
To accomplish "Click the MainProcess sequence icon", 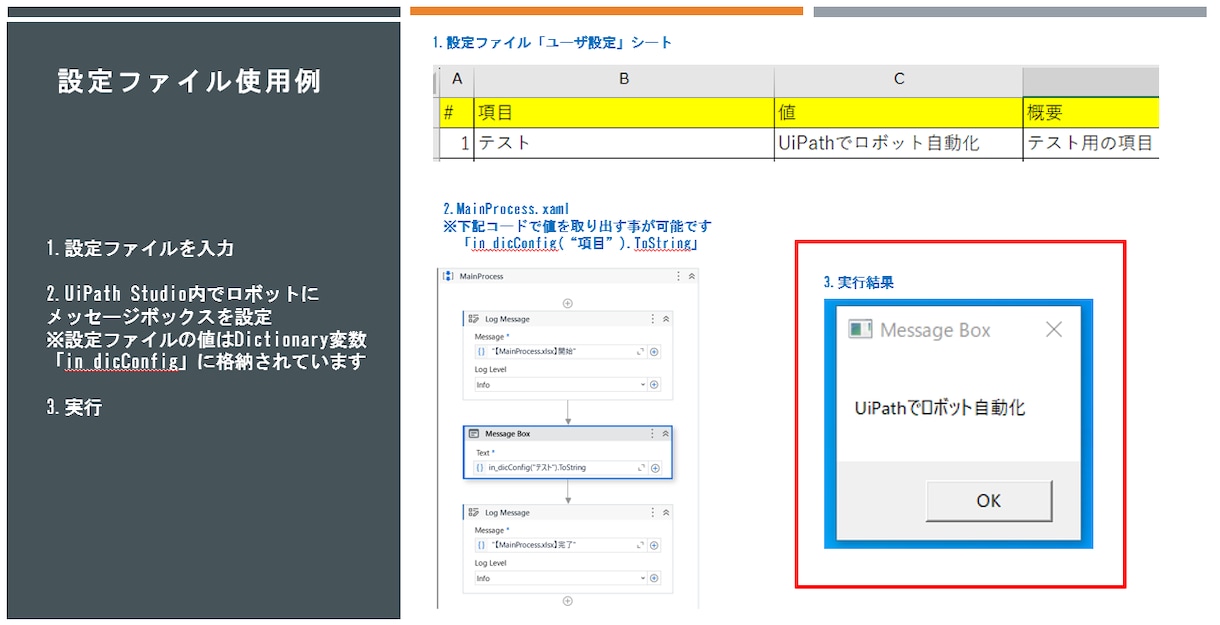I will click(x=448, y=276).
